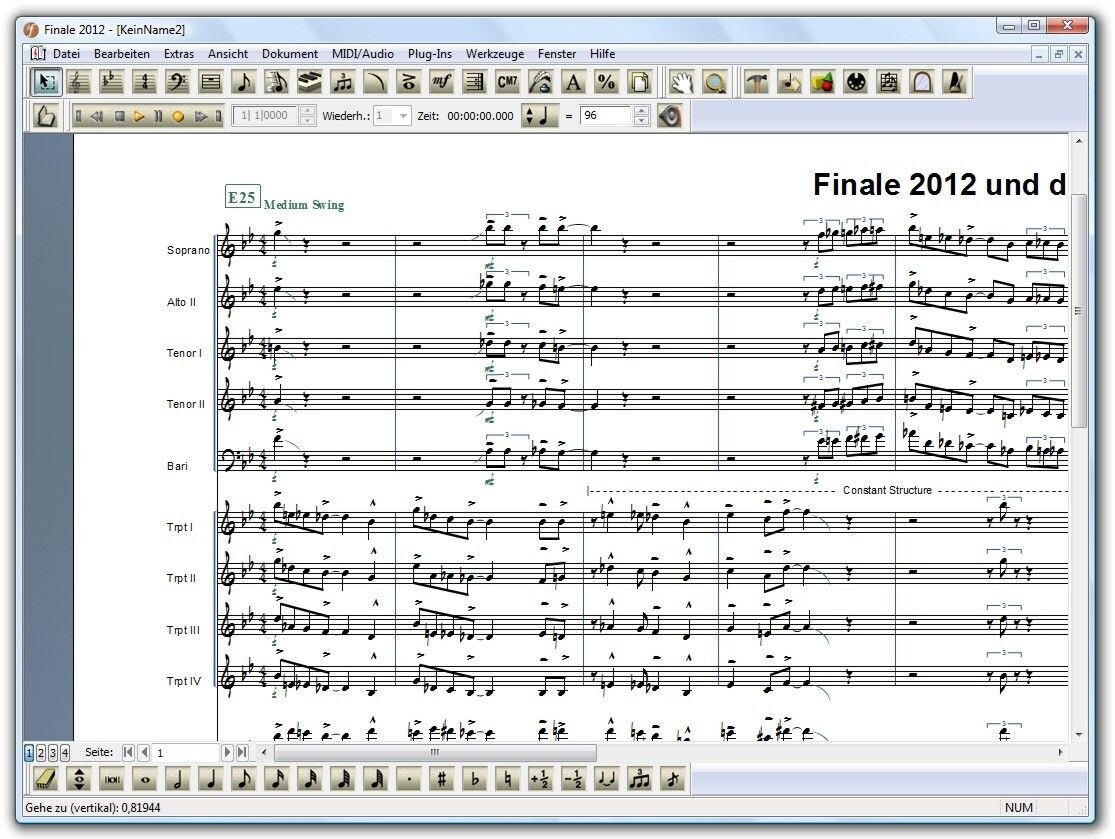Jump to the last page
Viewport: 1115px width, 839px height.
tap(242, 752)
